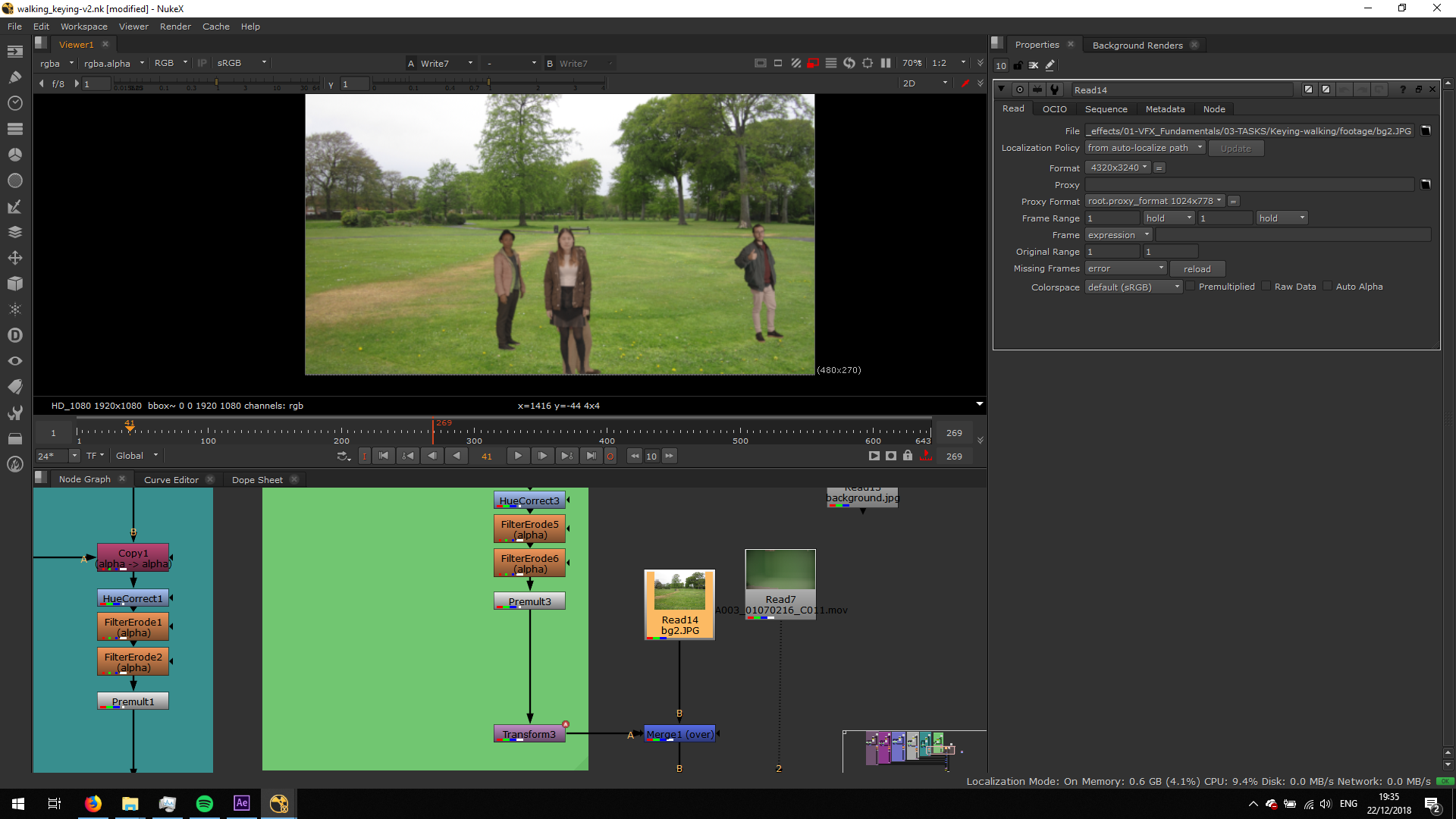Open the Render menu

click(x=175, y=27)
